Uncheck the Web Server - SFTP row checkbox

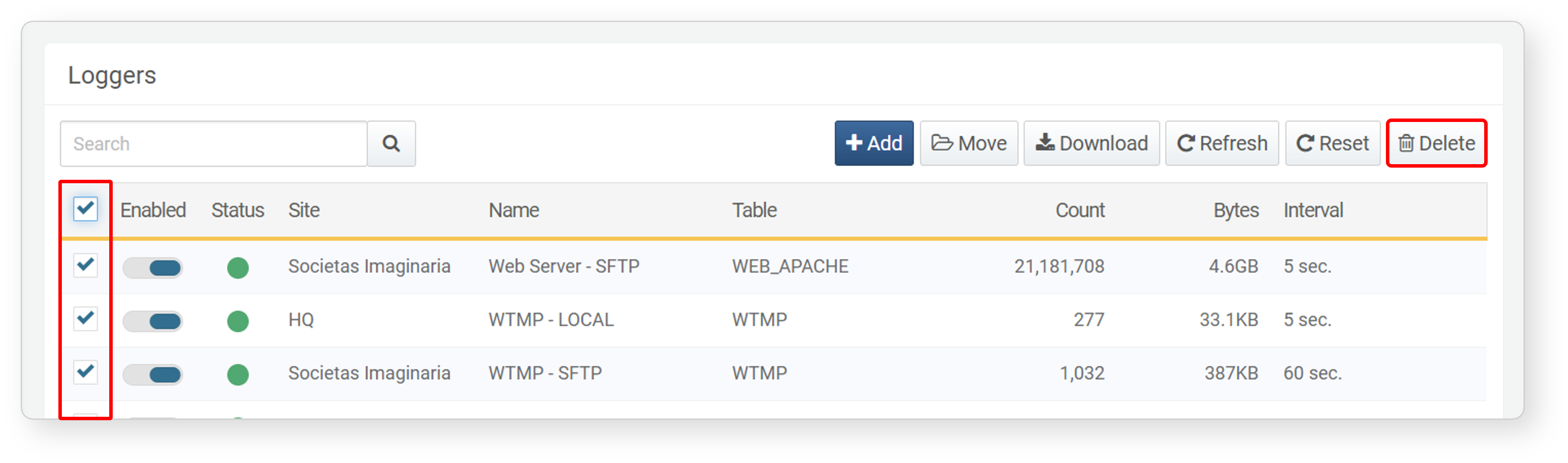coord(86,265)
